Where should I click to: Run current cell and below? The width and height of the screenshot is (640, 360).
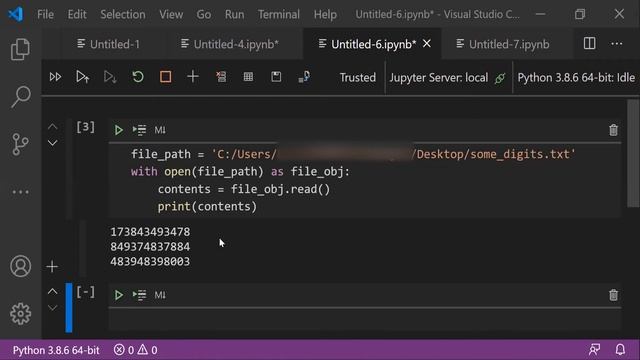point(110,77)
